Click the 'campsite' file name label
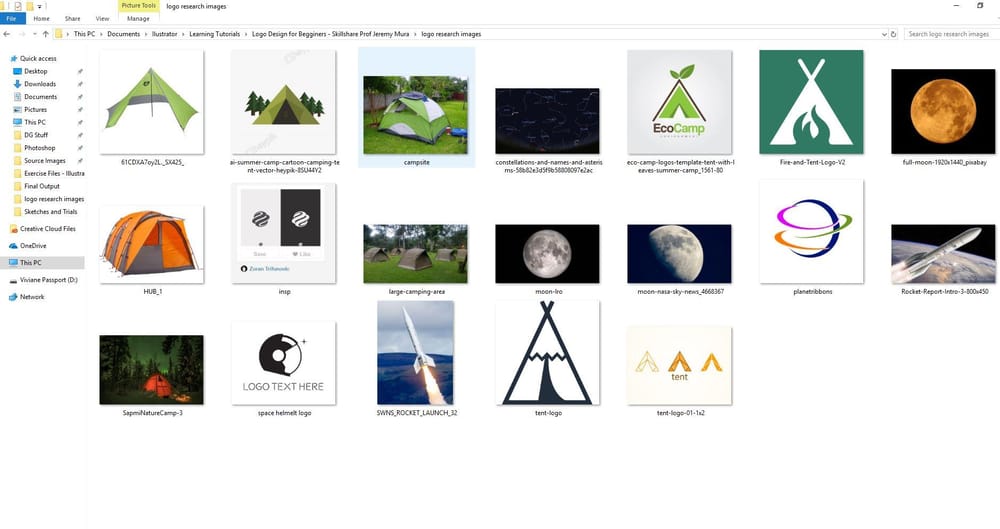The height and width of the screenshot is (529, 1000). pyautogui.click(x=416, y=162)
